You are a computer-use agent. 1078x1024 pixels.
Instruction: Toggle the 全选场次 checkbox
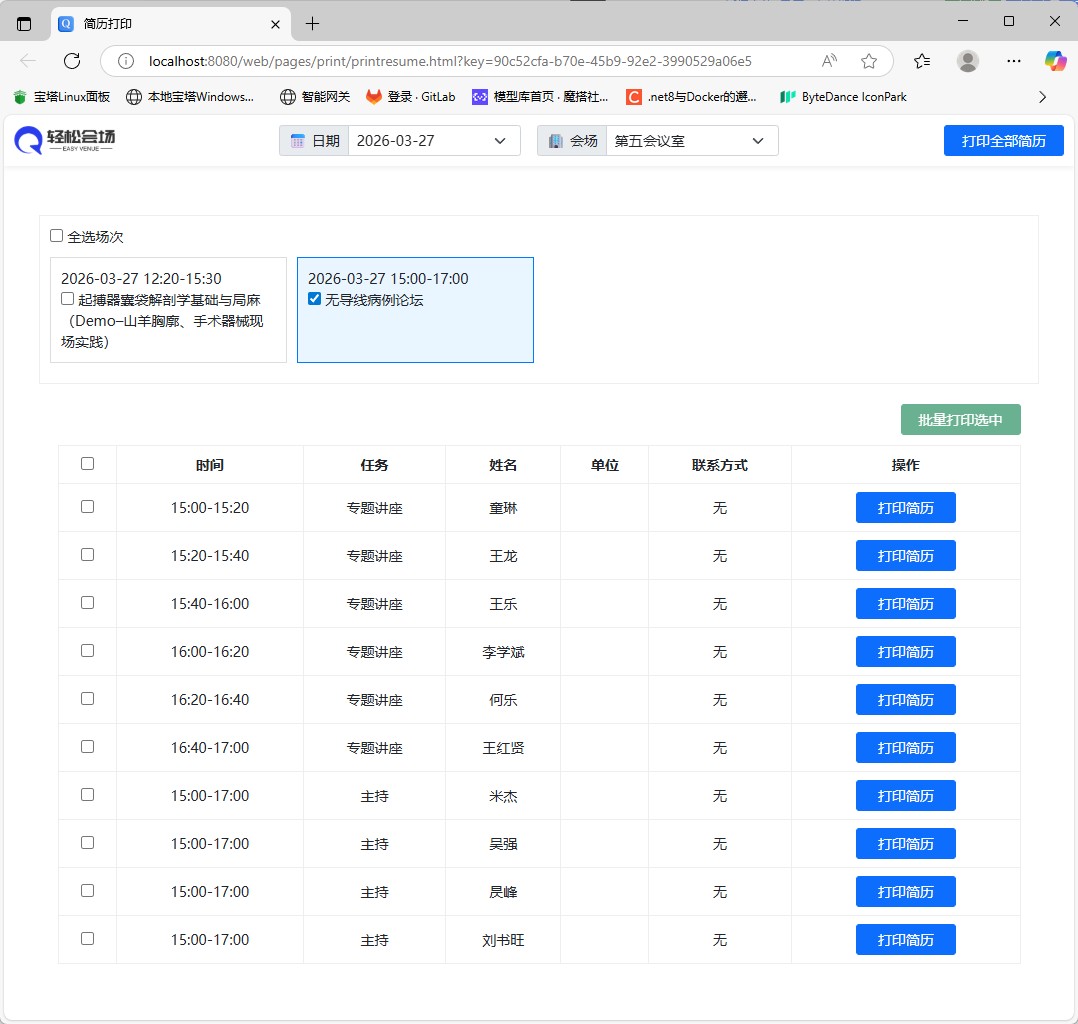[57, 236]
